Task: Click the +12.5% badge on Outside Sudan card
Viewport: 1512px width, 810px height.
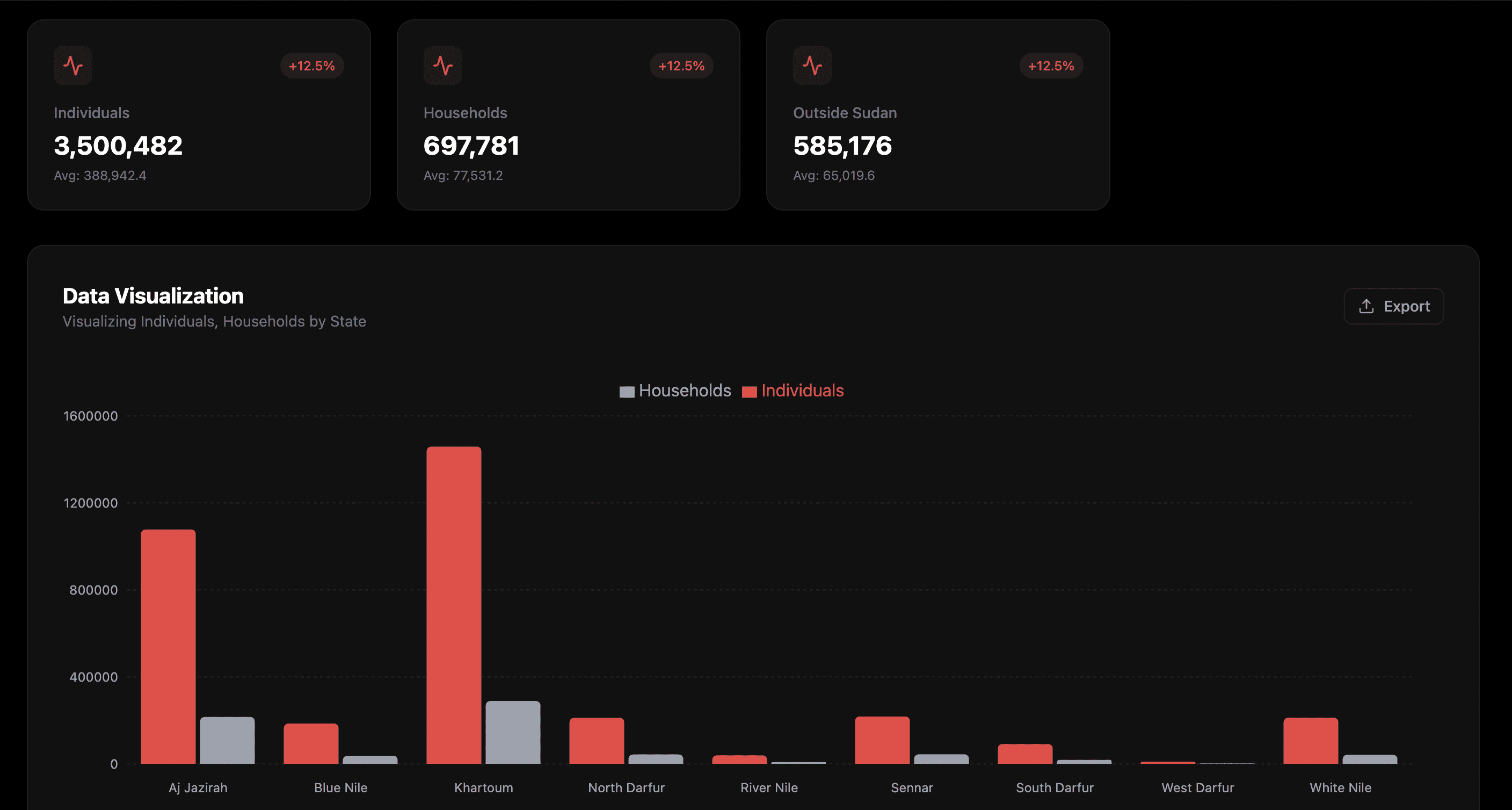Action: (1051, 66)
